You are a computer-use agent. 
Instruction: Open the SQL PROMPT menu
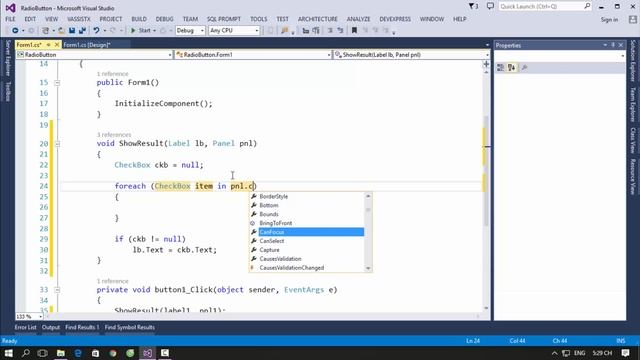[224, 19]
